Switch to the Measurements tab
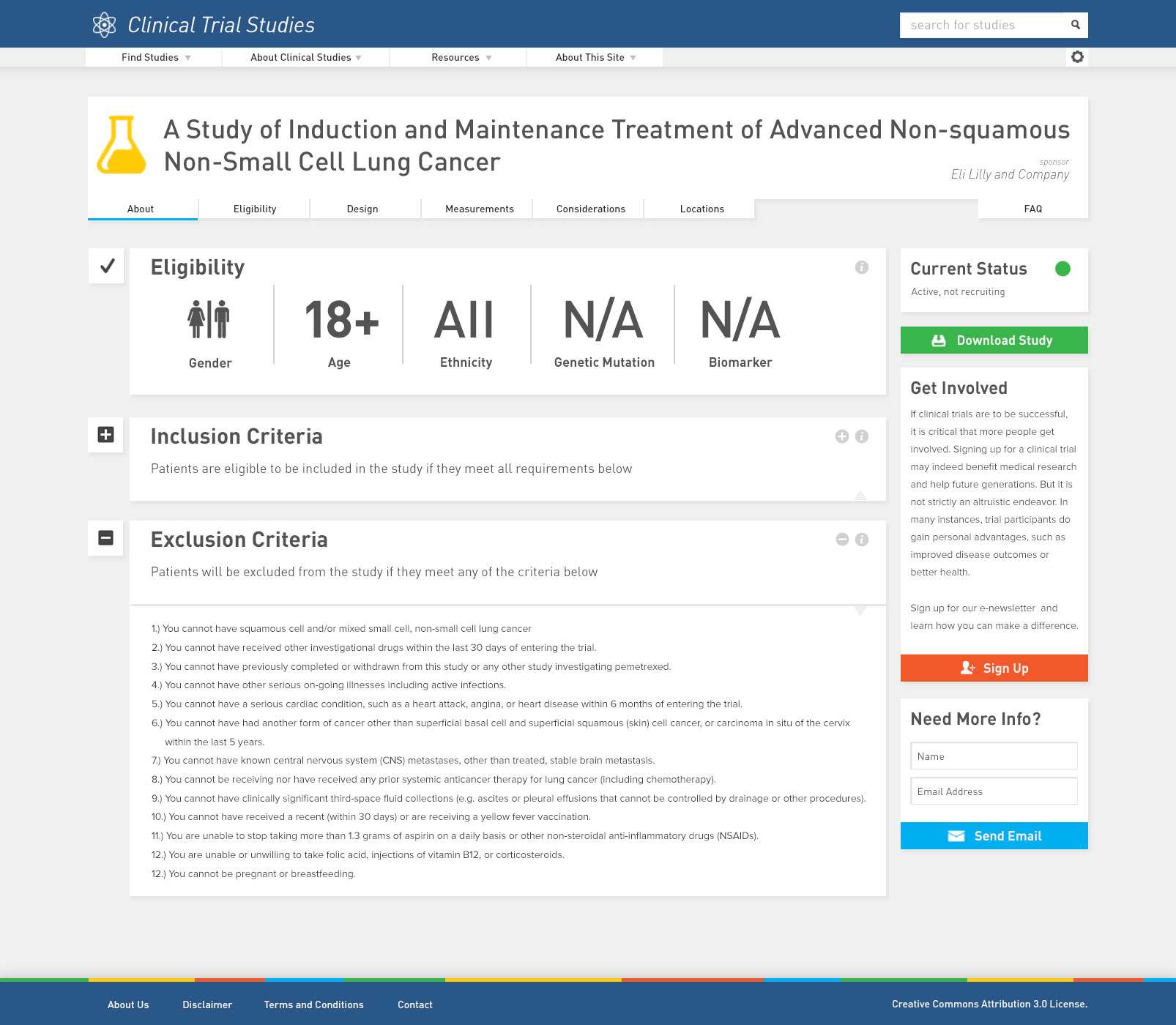The height and width of the screenshot is (1025, 1176). [479, 209]
